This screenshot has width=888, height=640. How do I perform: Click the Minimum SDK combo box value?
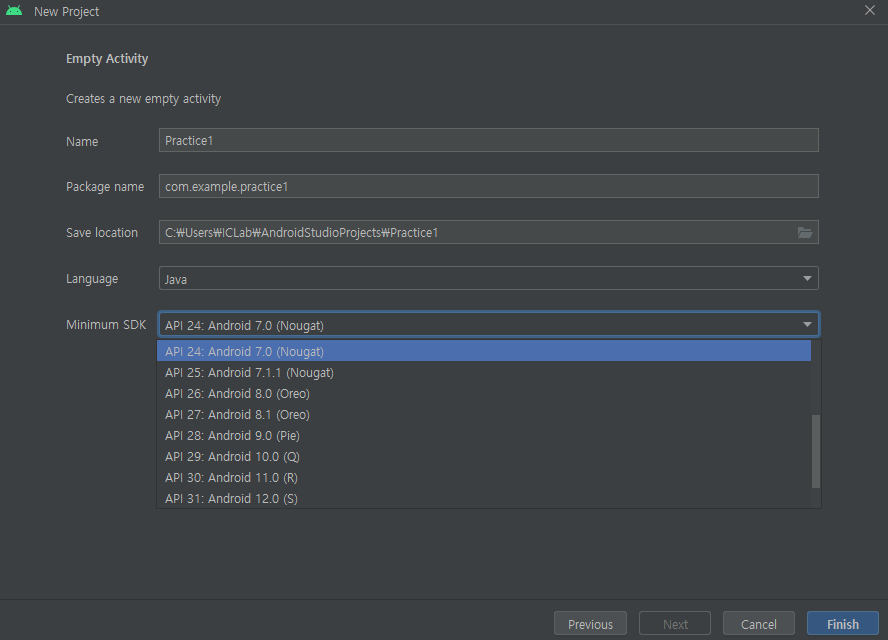[x=488, y=325]
